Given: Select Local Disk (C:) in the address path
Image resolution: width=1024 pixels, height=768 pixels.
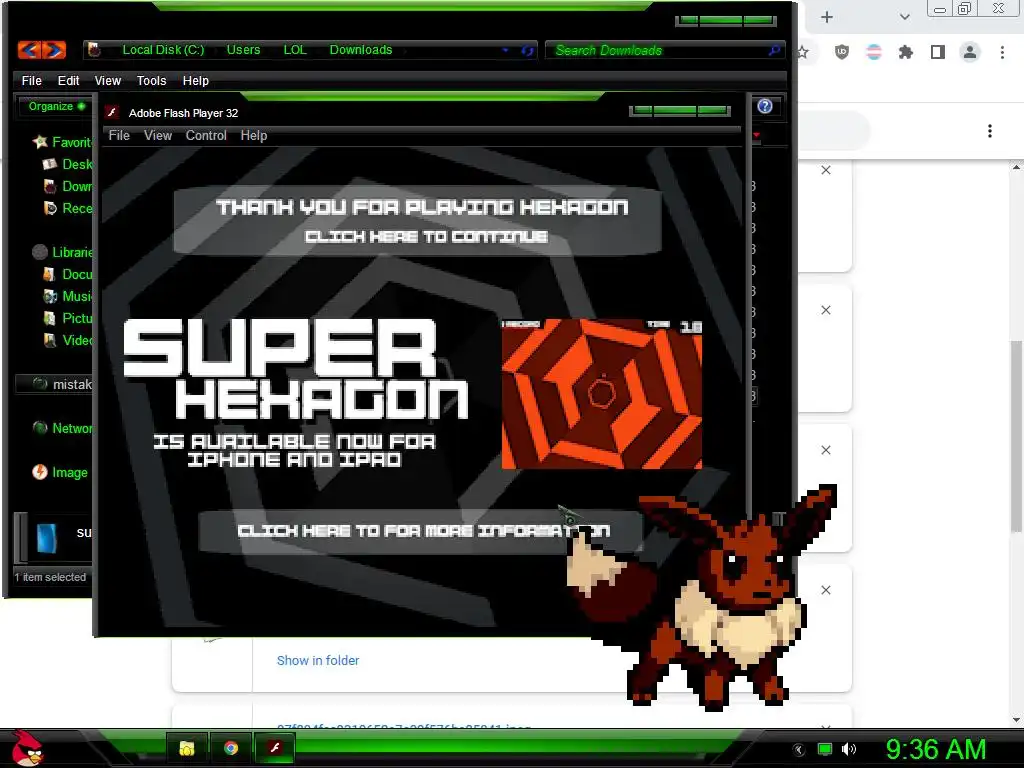Looking at the screenshot, I should coord(163,50).
